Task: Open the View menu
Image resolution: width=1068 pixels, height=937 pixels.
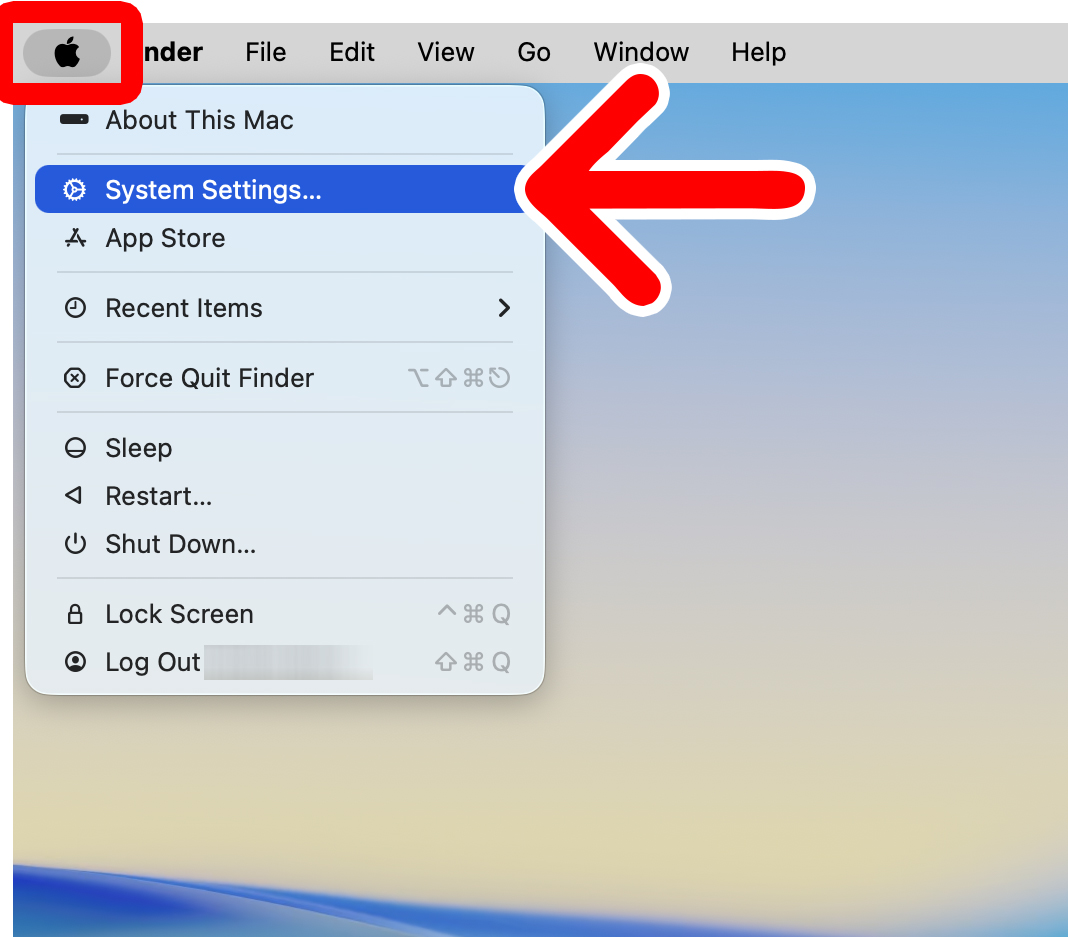Action: [x=446, y=52]
